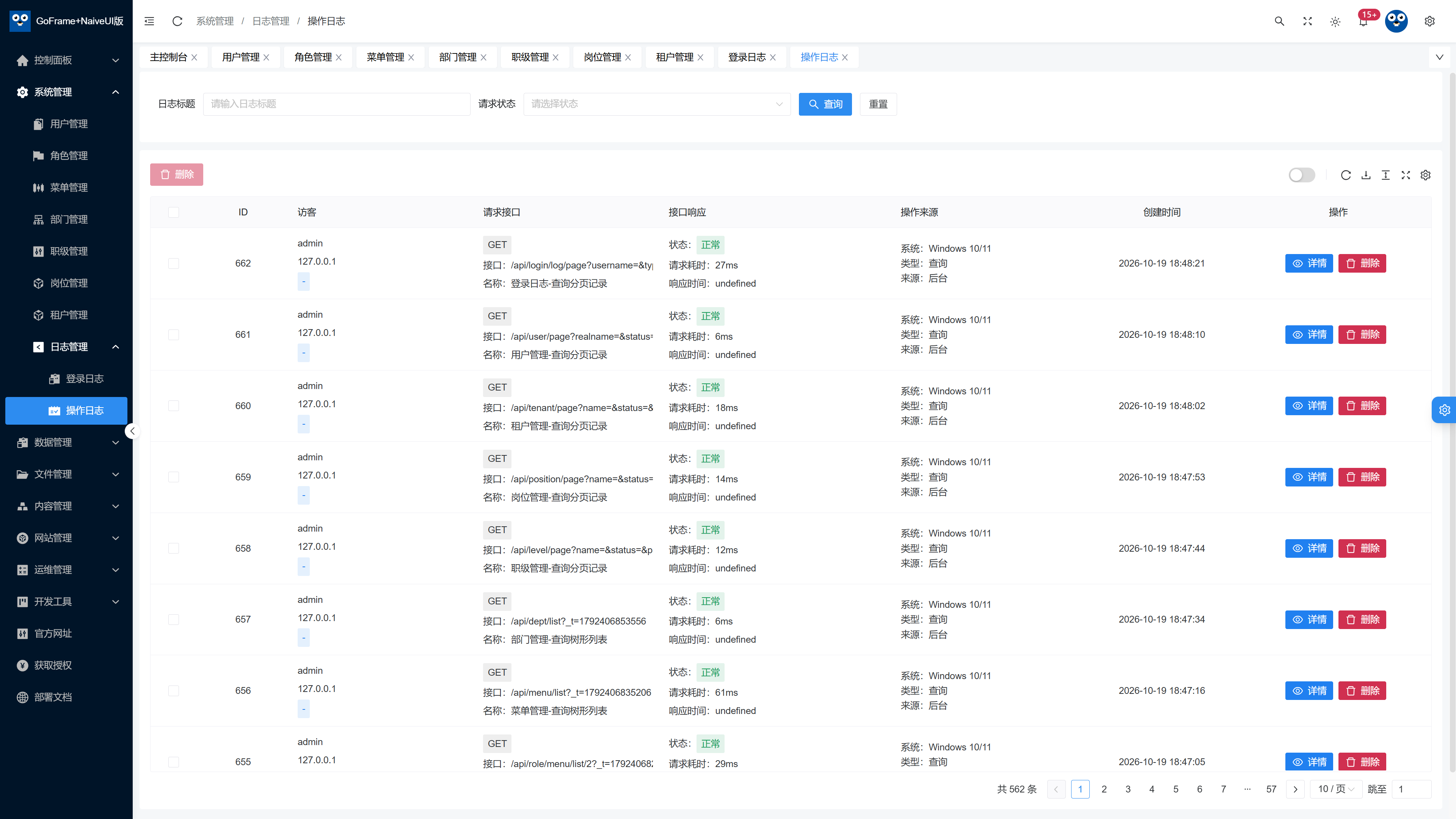Open the 10 / 页 page size dropdown
Screen dimensions: 1456x819
click(1335, 789)
